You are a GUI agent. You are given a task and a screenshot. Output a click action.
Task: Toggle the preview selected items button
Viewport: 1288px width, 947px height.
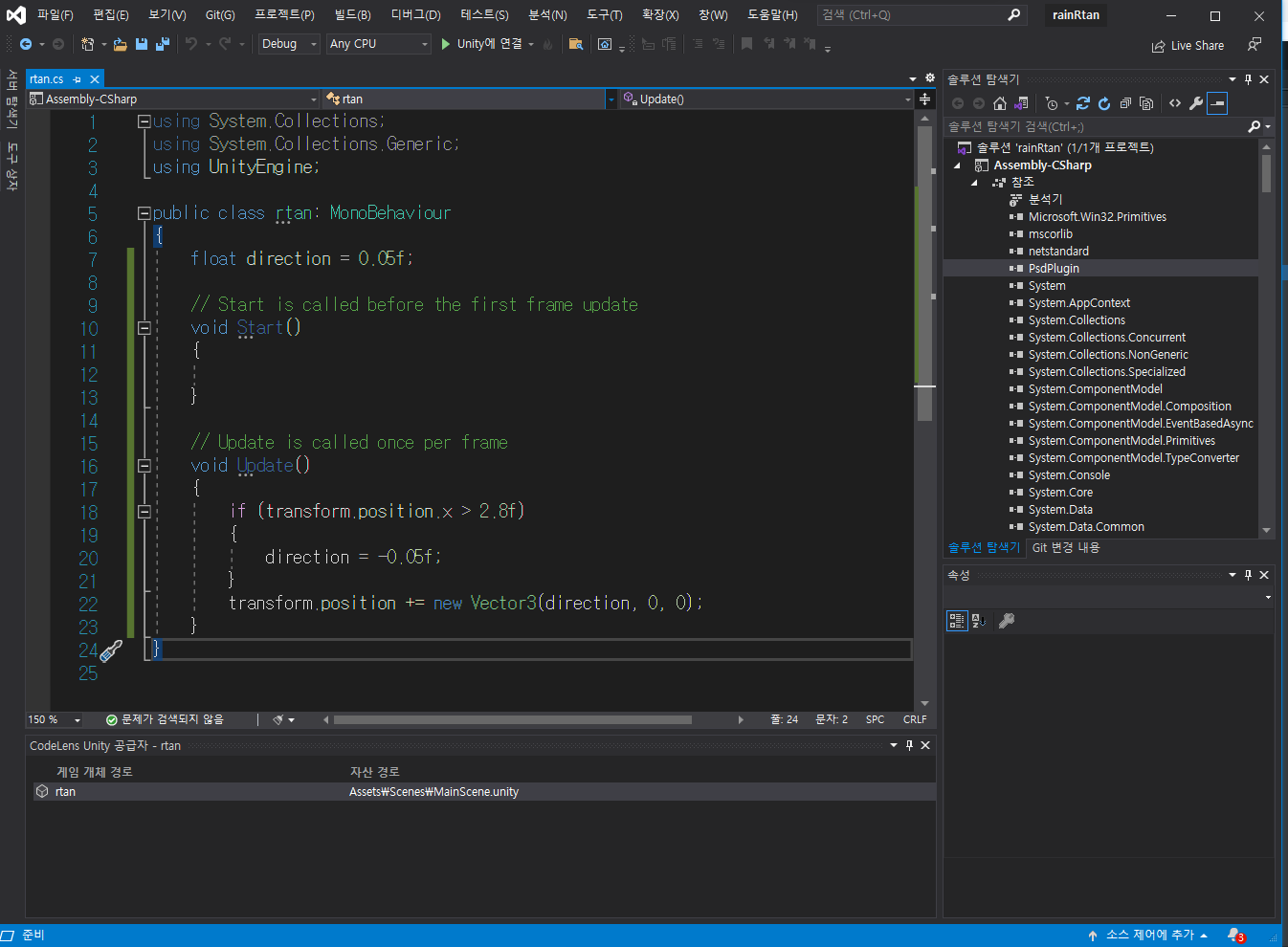pos(1217,103)
